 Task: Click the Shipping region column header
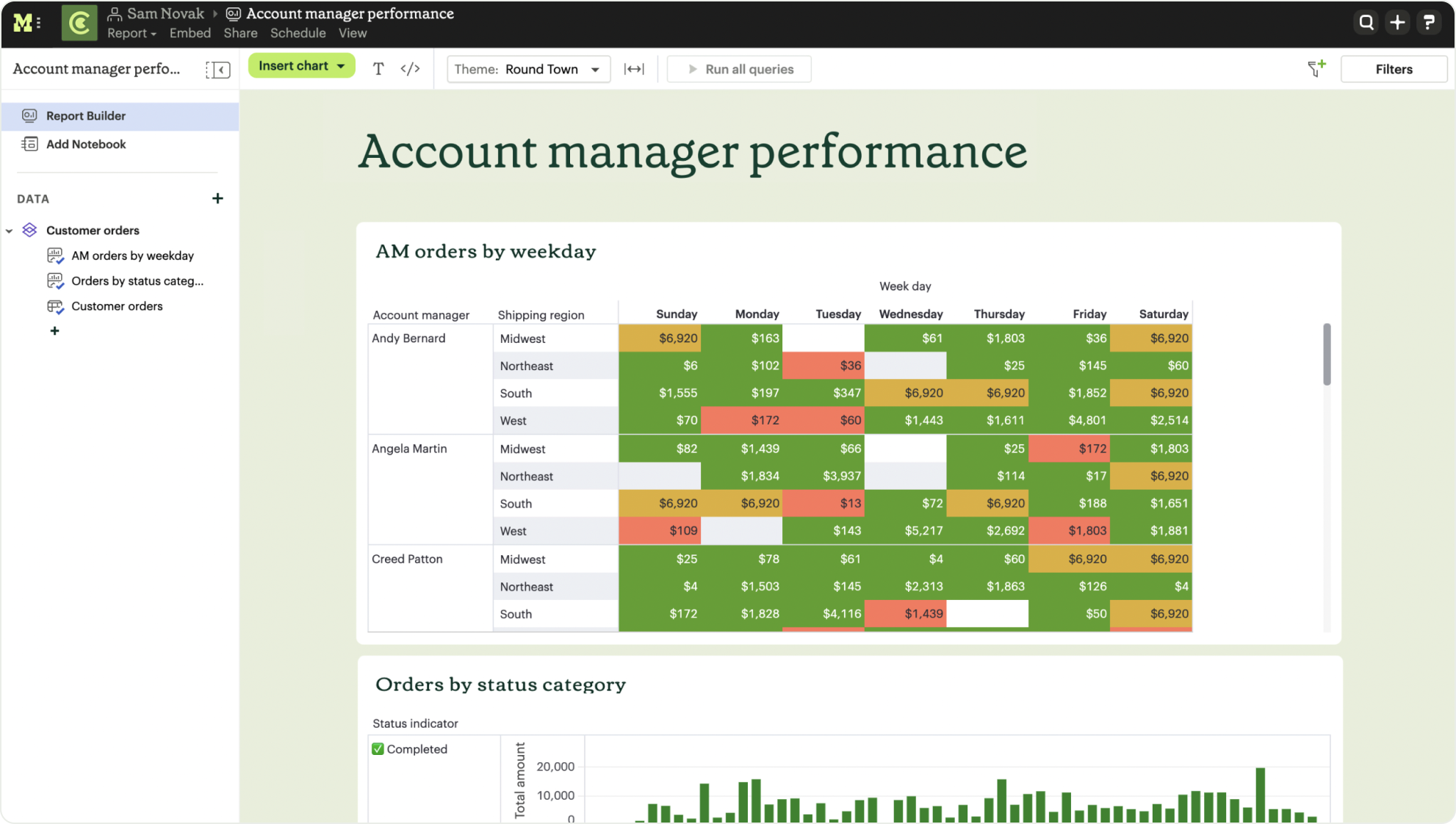tap(541, 315)
